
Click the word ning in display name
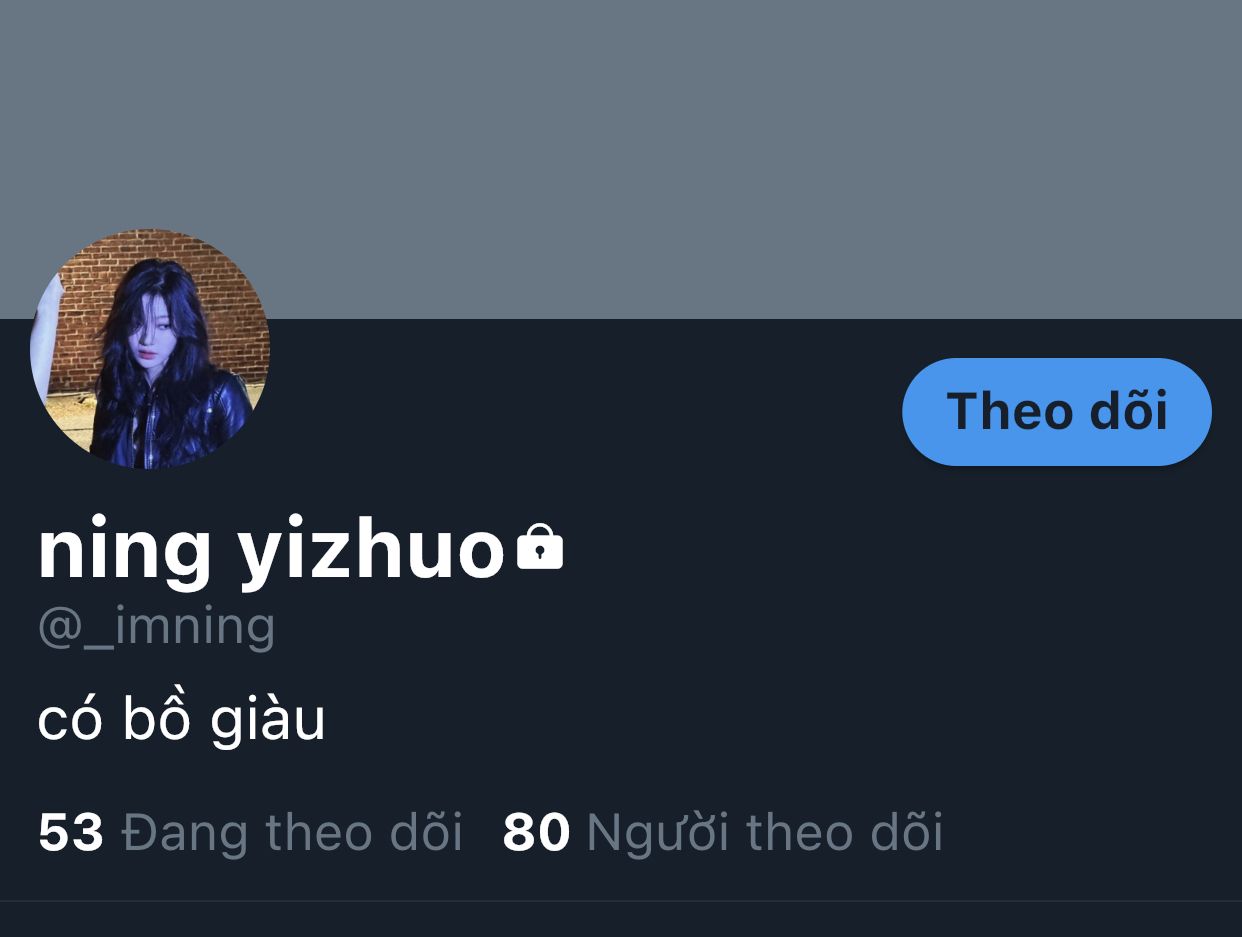point(125,553)
